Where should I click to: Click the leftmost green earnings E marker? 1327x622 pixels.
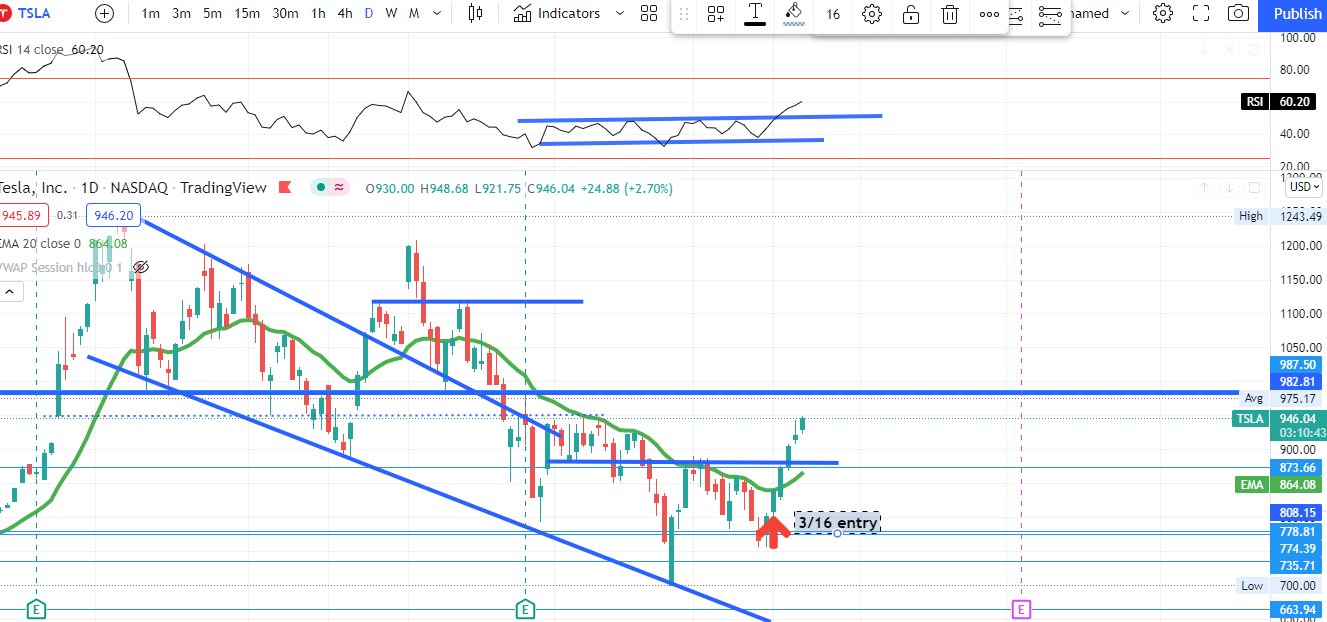pyautogui.click(x=36, y=608)
